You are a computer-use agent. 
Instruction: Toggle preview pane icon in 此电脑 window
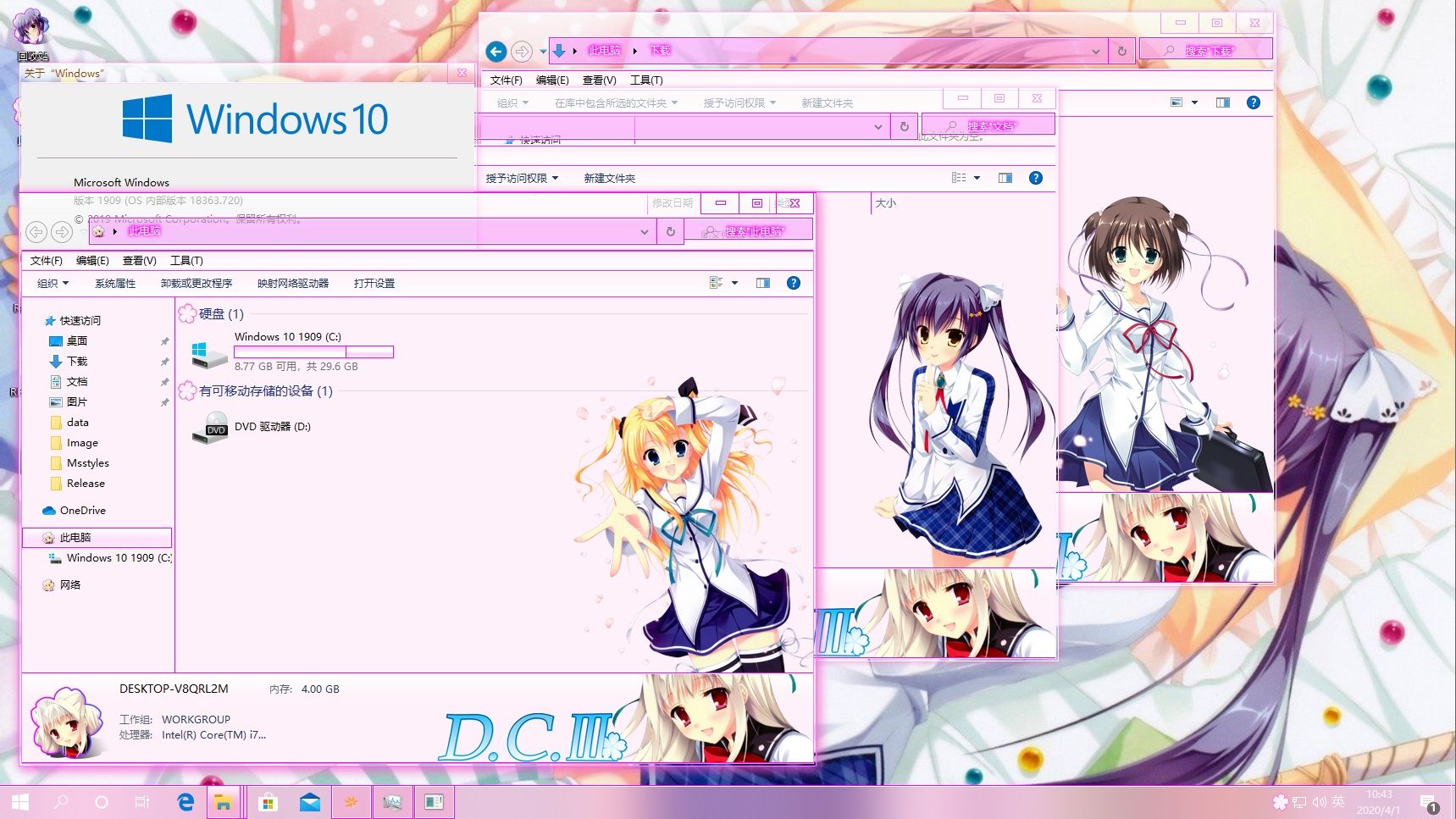pyautogui.click(x=763, y=283)
